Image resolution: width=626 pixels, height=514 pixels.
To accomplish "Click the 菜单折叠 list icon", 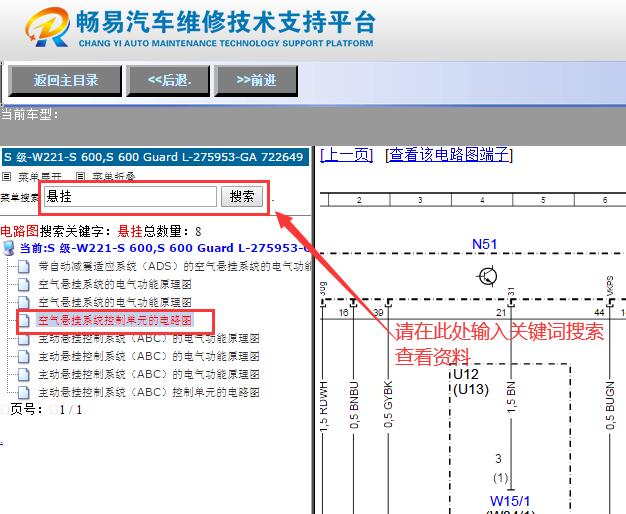I will click(x=81, y=176).
